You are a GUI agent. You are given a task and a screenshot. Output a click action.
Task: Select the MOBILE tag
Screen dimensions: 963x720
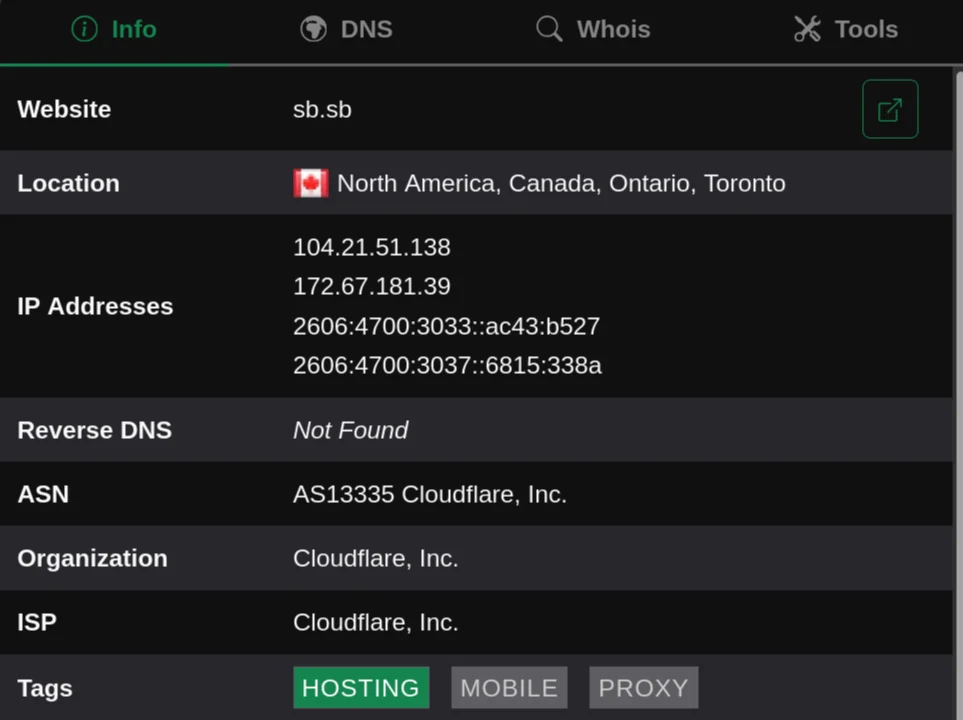[509, 687]
